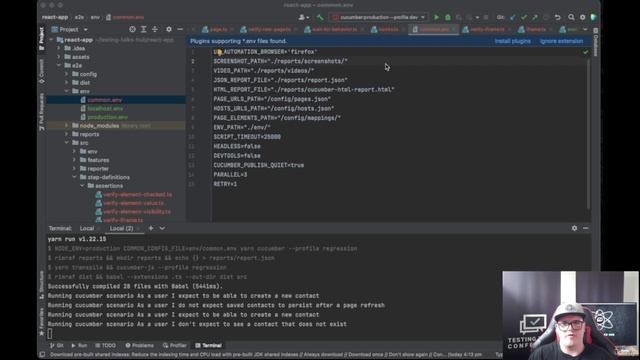This screenshot has width=640, height=360.
Task: Click the react-app breadcrumb in navigation bar
Action: tap(55, 18)
